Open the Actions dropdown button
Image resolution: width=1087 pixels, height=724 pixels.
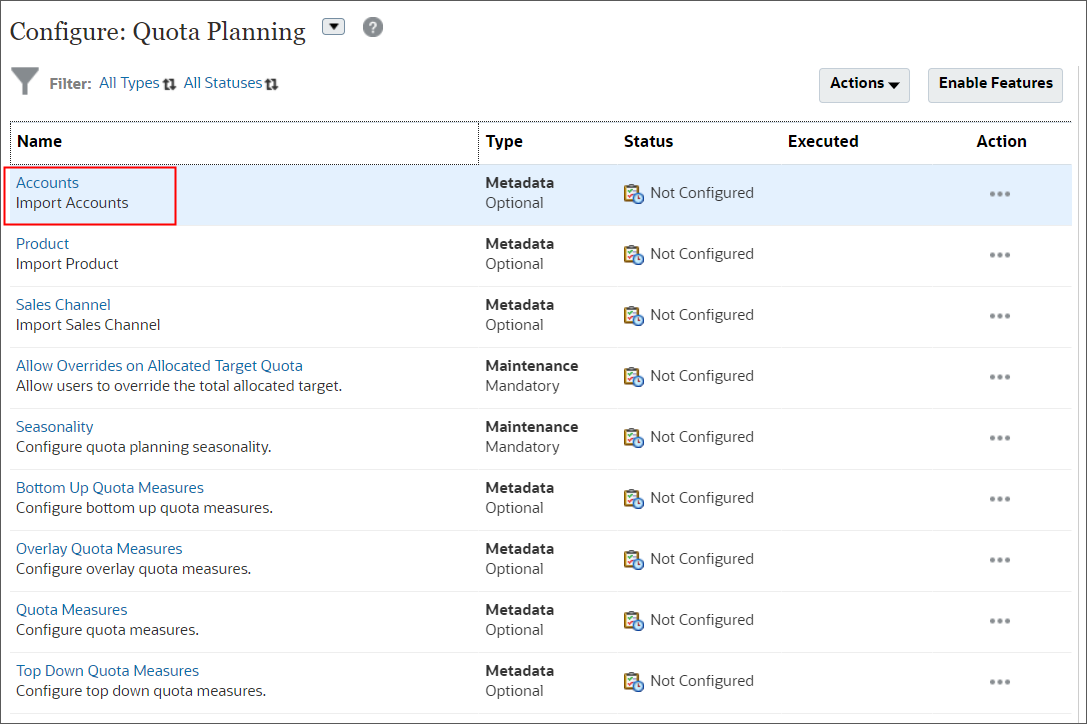coord(864,85)
